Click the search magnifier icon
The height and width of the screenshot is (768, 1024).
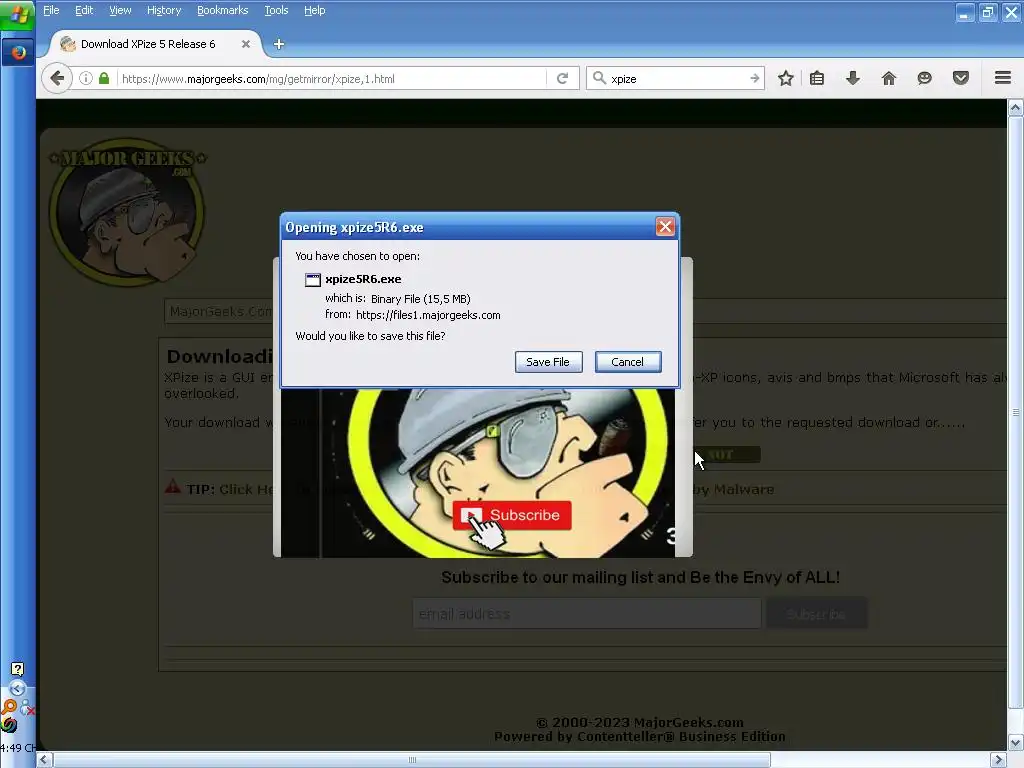pyautogui.click(x=599, y=78)
